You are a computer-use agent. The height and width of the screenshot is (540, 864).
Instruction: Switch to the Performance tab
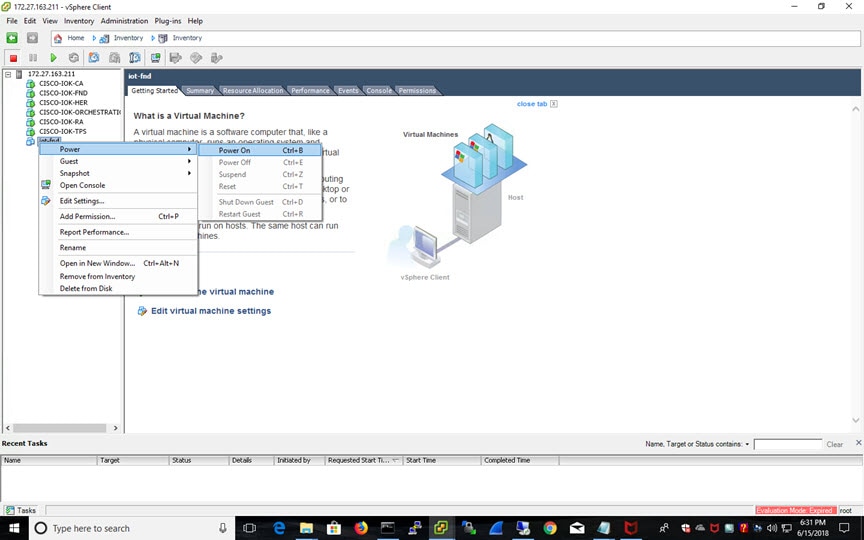coord(310,90)
